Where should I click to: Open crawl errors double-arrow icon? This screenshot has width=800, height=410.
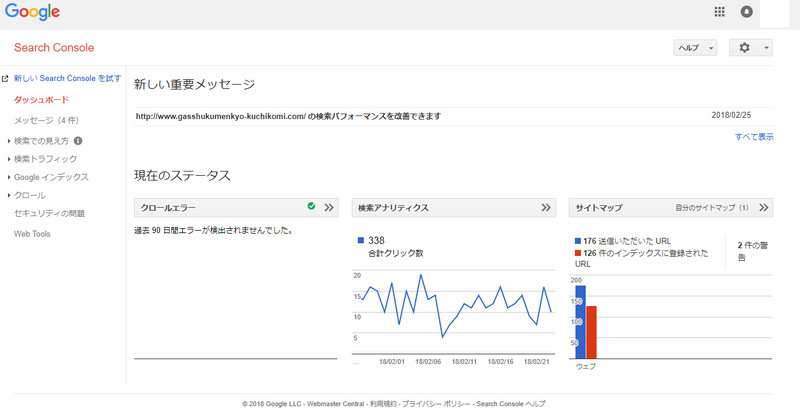[329, 208]
